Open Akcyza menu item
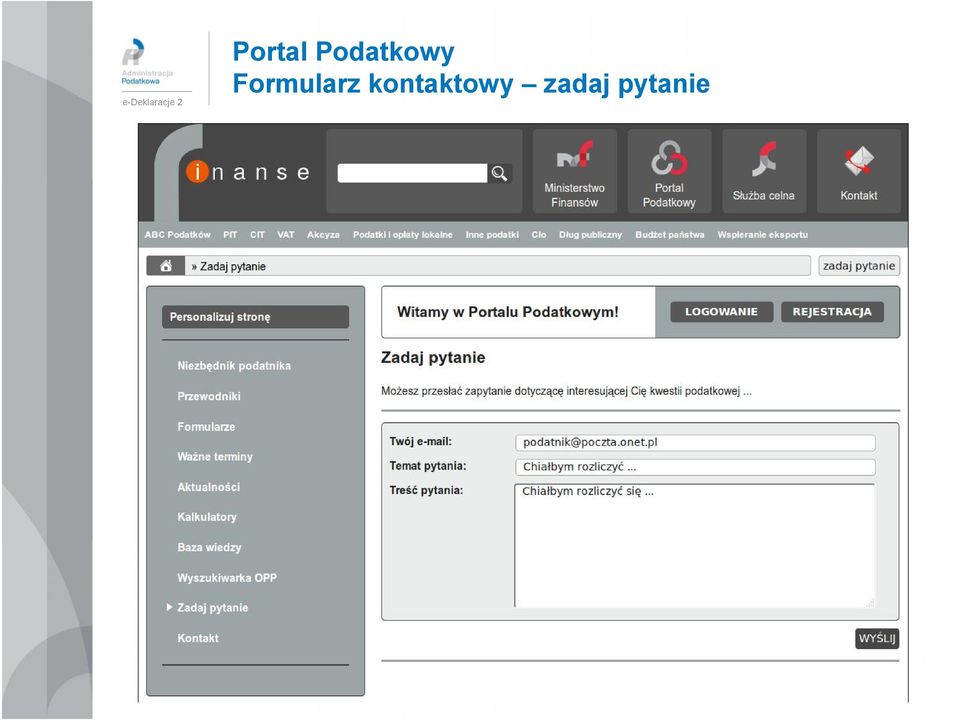This screenshot has height=720, width=960. [x=323, y=235]
